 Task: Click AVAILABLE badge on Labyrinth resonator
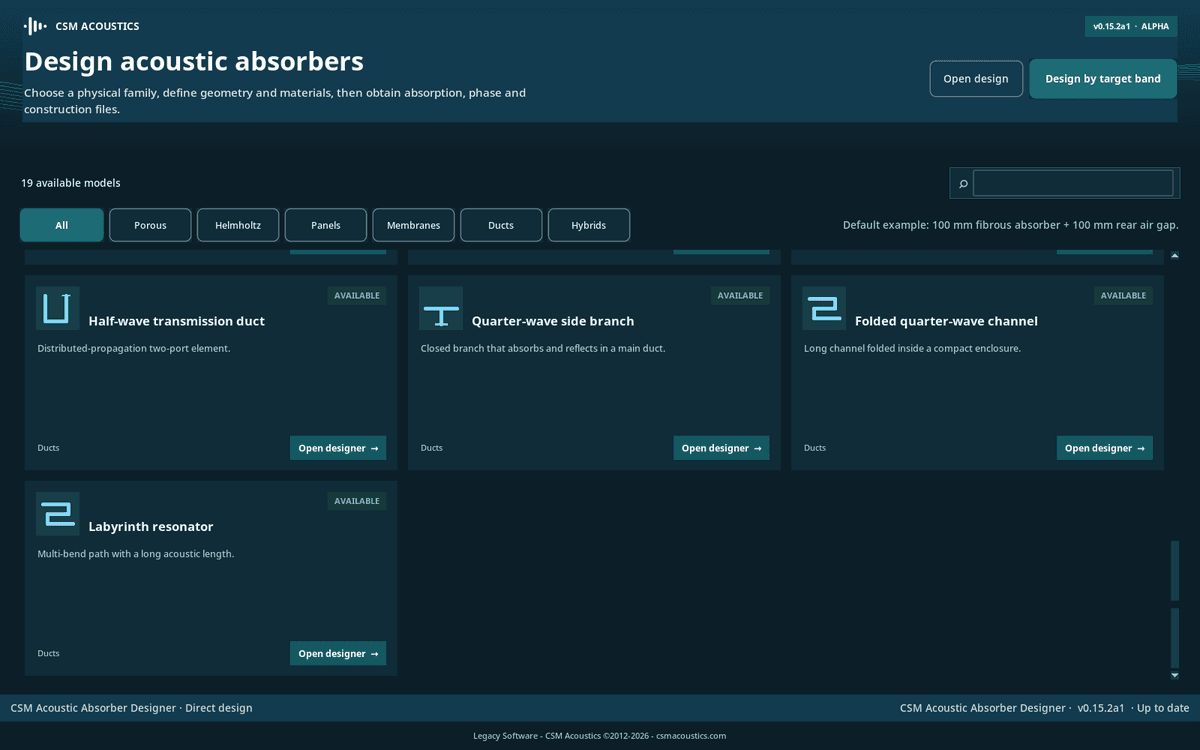click(357, 501)
